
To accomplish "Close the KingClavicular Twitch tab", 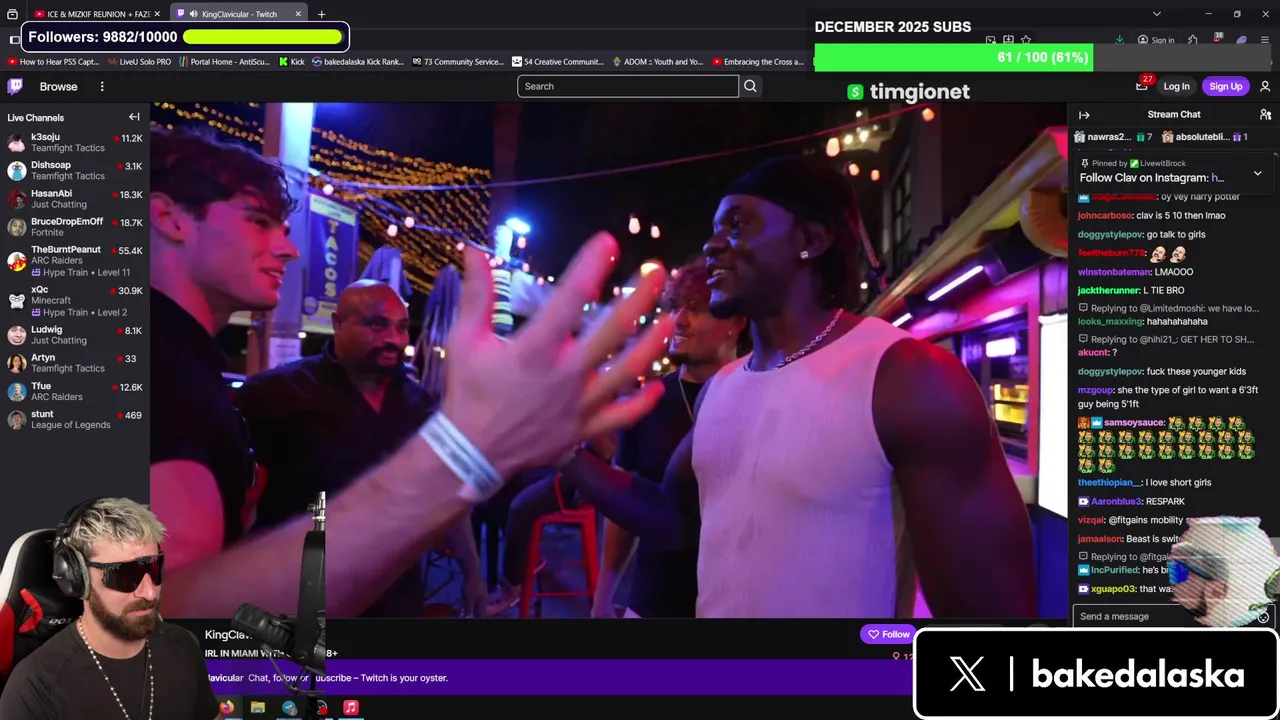I will pos(298,14).
